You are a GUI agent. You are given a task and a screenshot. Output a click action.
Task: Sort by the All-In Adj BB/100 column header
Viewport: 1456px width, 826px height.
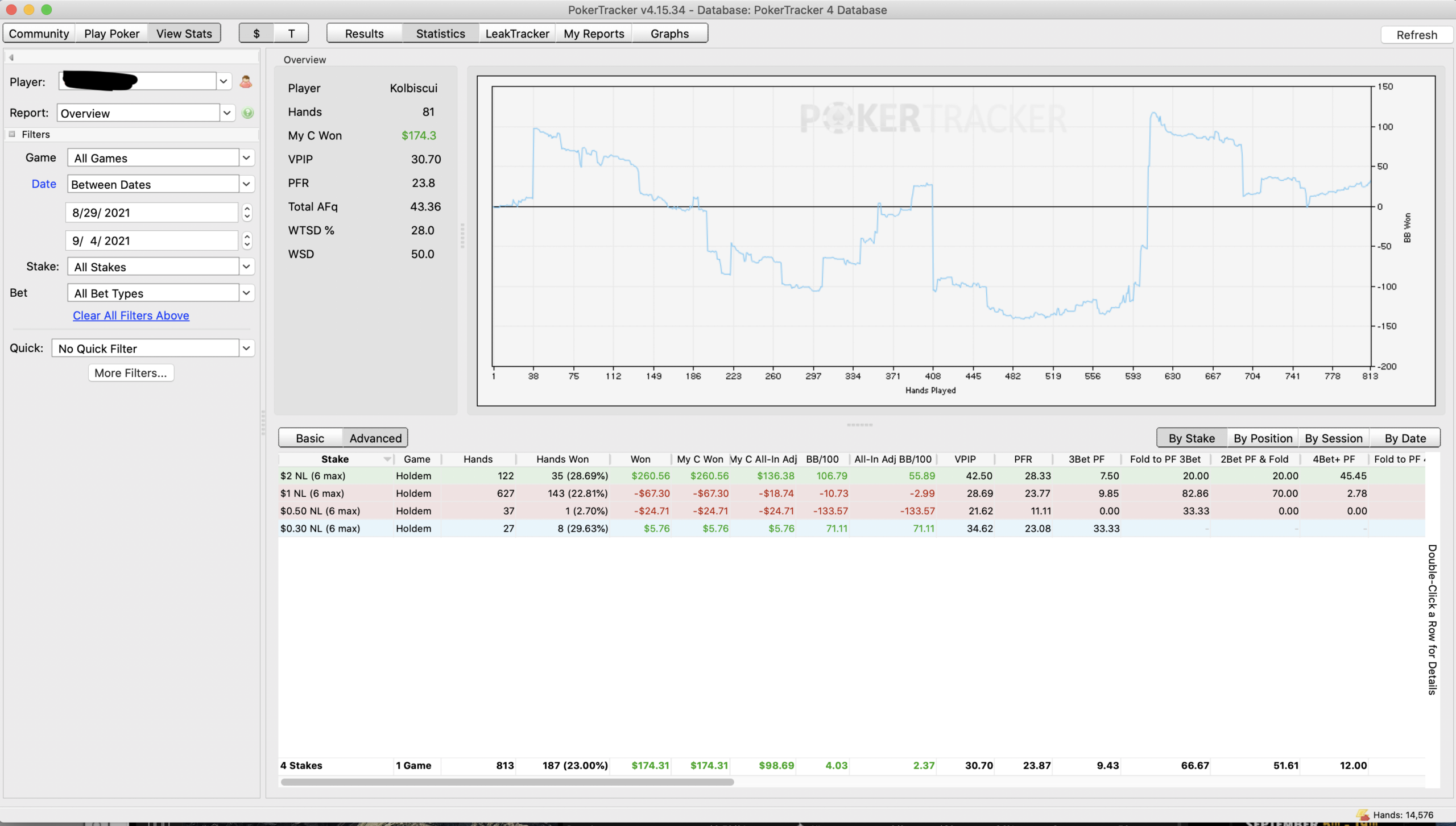coord(893,459)
